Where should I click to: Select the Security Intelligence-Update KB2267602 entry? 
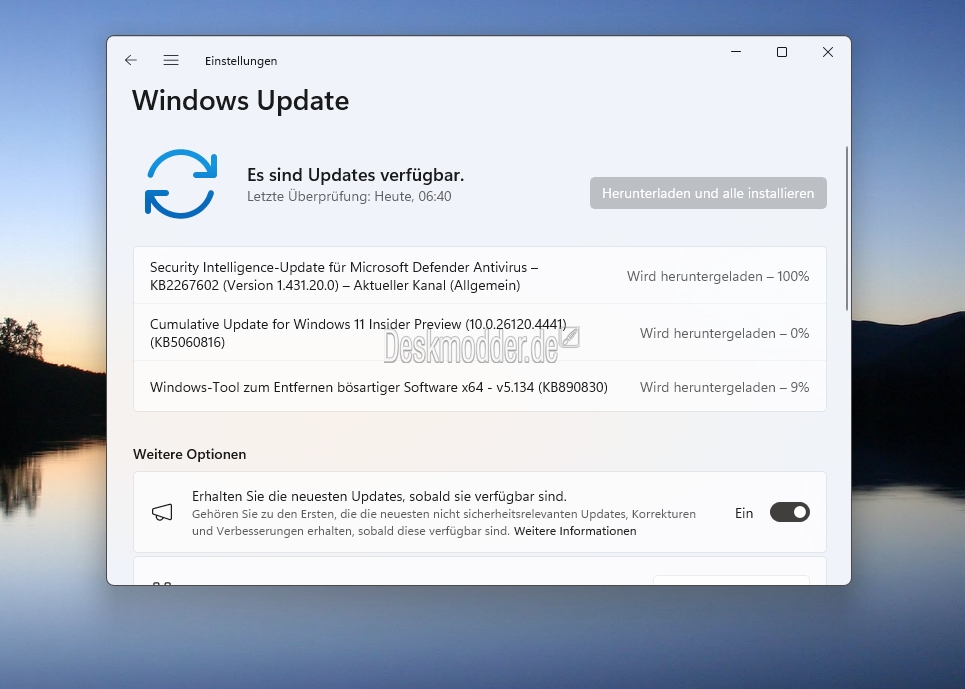[x=479, y=276]
